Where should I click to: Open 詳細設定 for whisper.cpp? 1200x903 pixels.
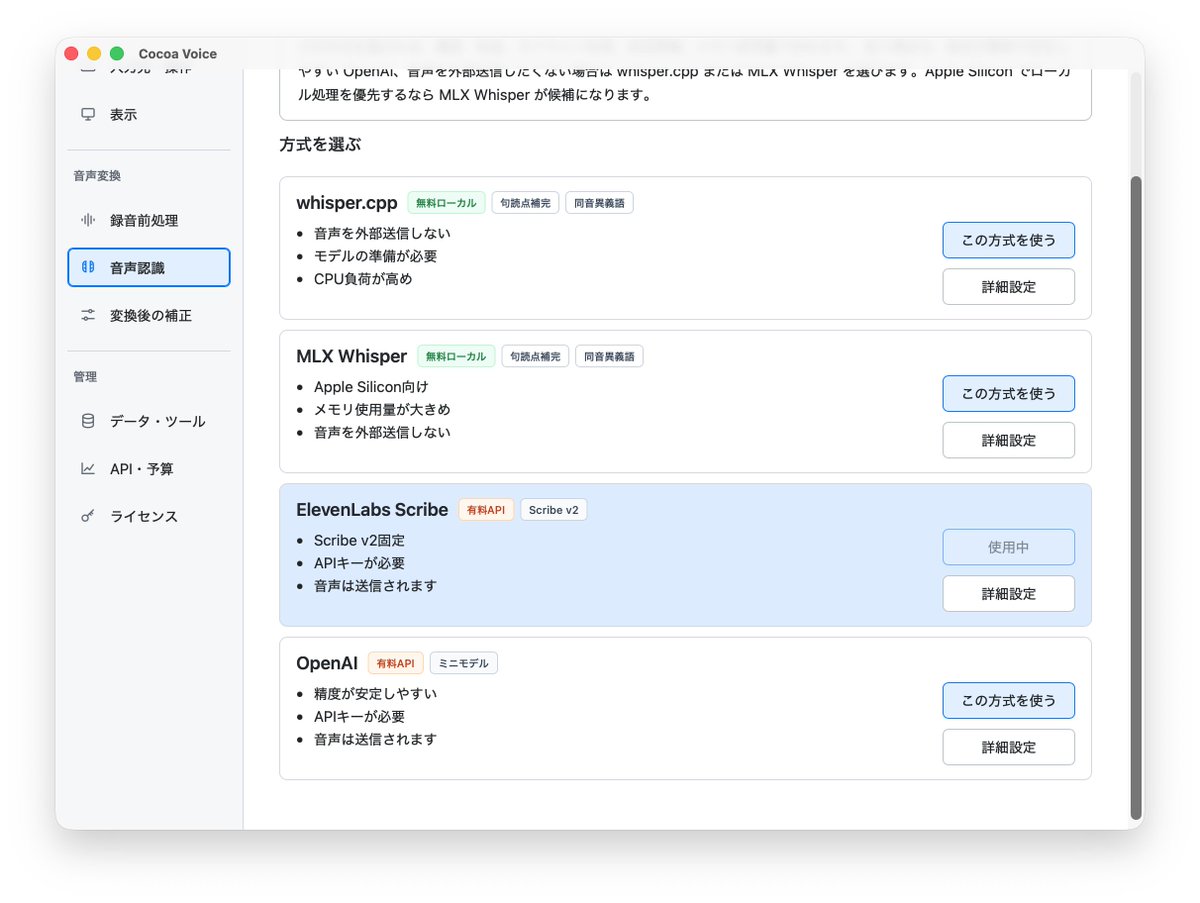(1008, 286)
